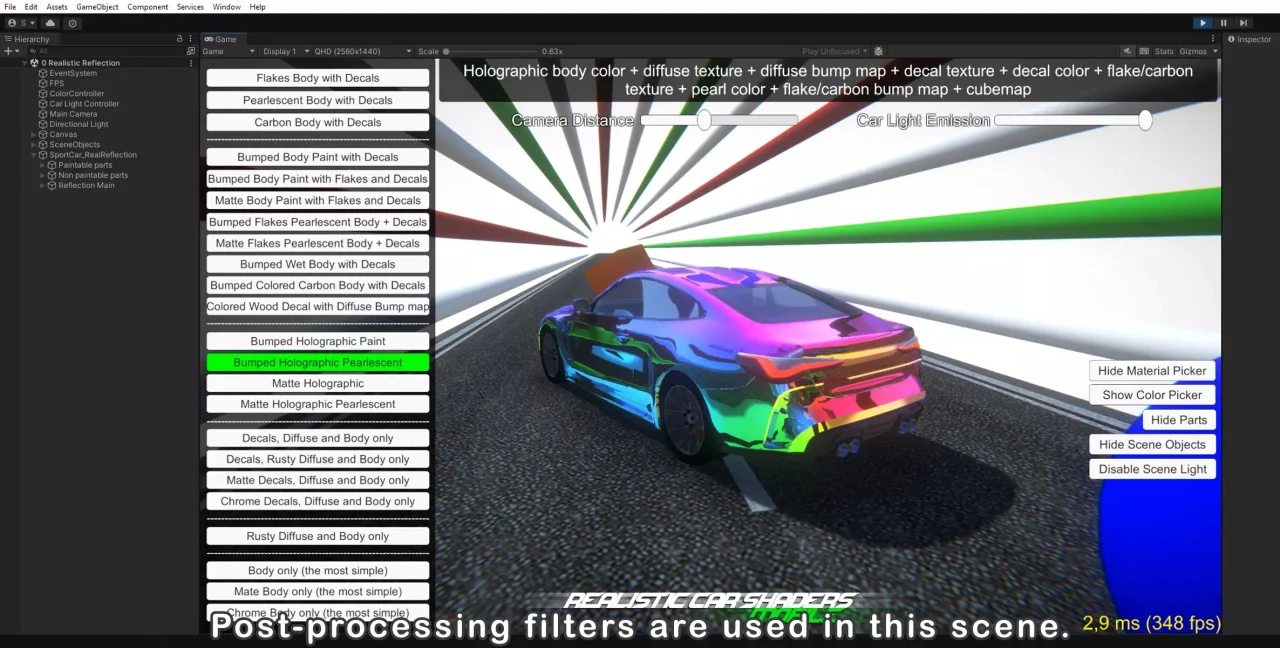The image size is (1280, 648).
Task: Open the Gizmos dropdown arrow
Action: (1215, 51)
